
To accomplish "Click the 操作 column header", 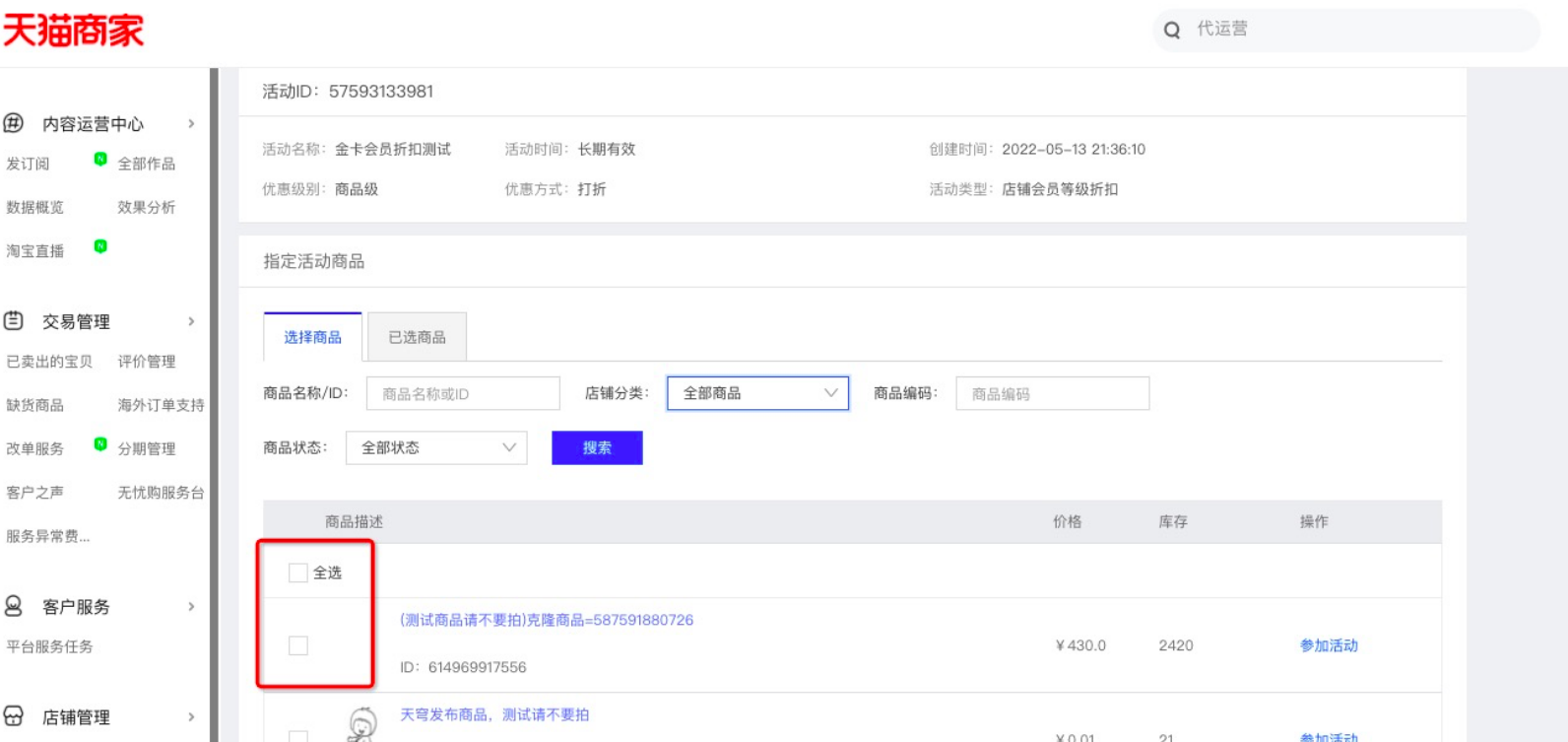I will [1314, 522].
